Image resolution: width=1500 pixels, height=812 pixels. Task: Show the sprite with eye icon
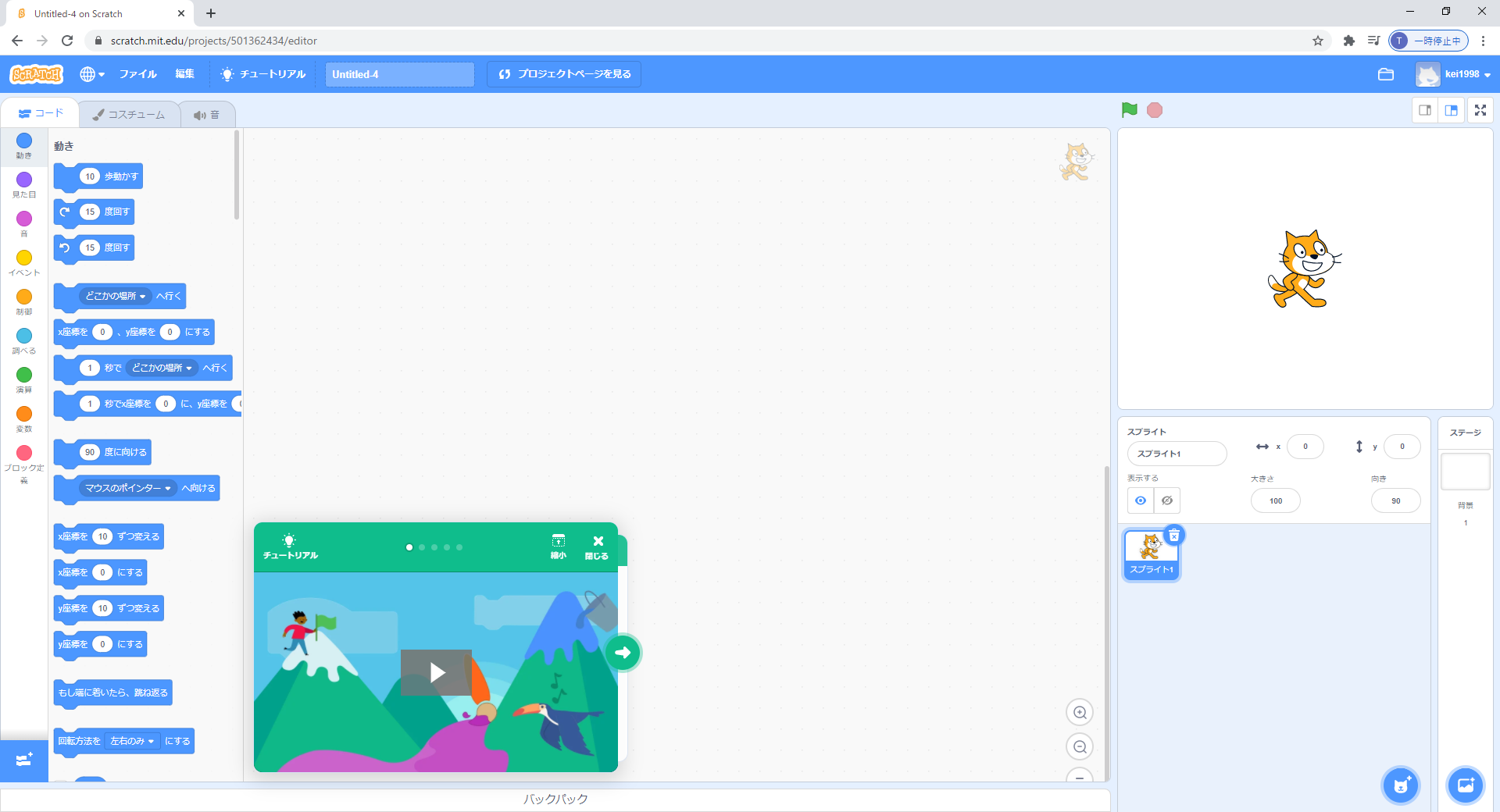click(1141, 500)
